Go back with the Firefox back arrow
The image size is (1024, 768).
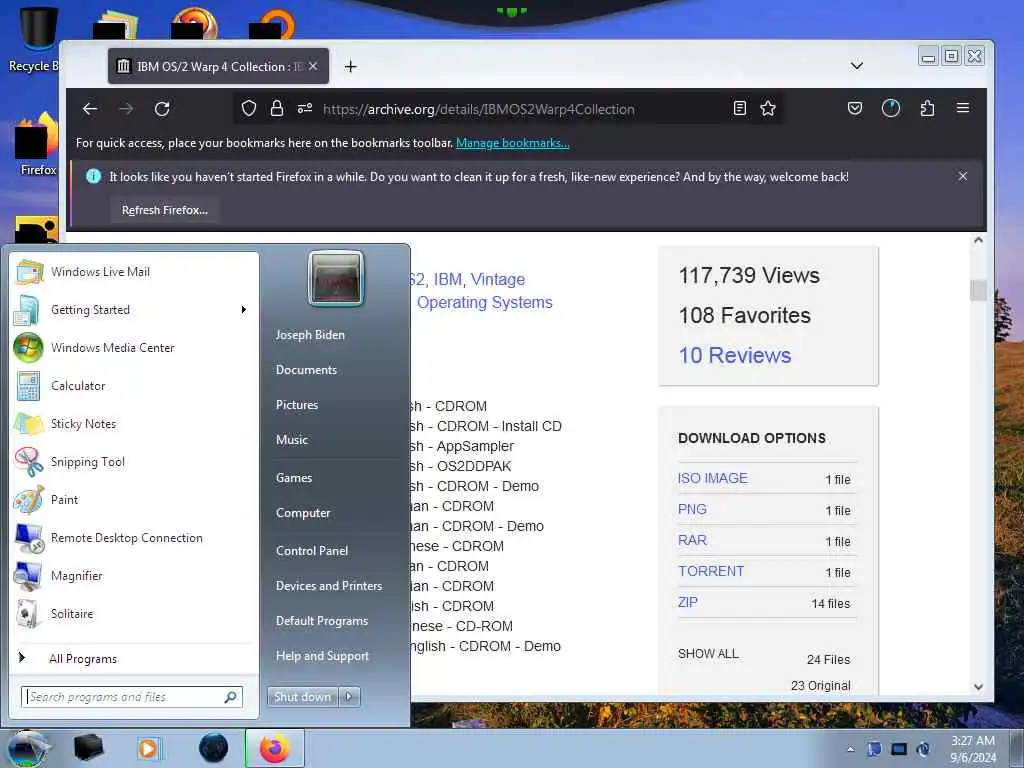tap(90, 109)
